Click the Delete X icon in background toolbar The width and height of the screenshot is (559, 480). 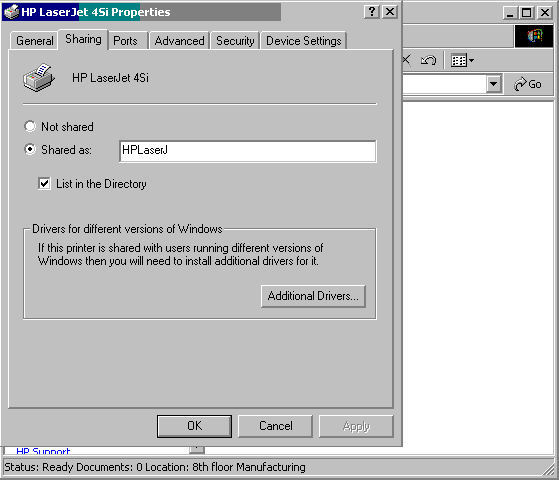406,60
